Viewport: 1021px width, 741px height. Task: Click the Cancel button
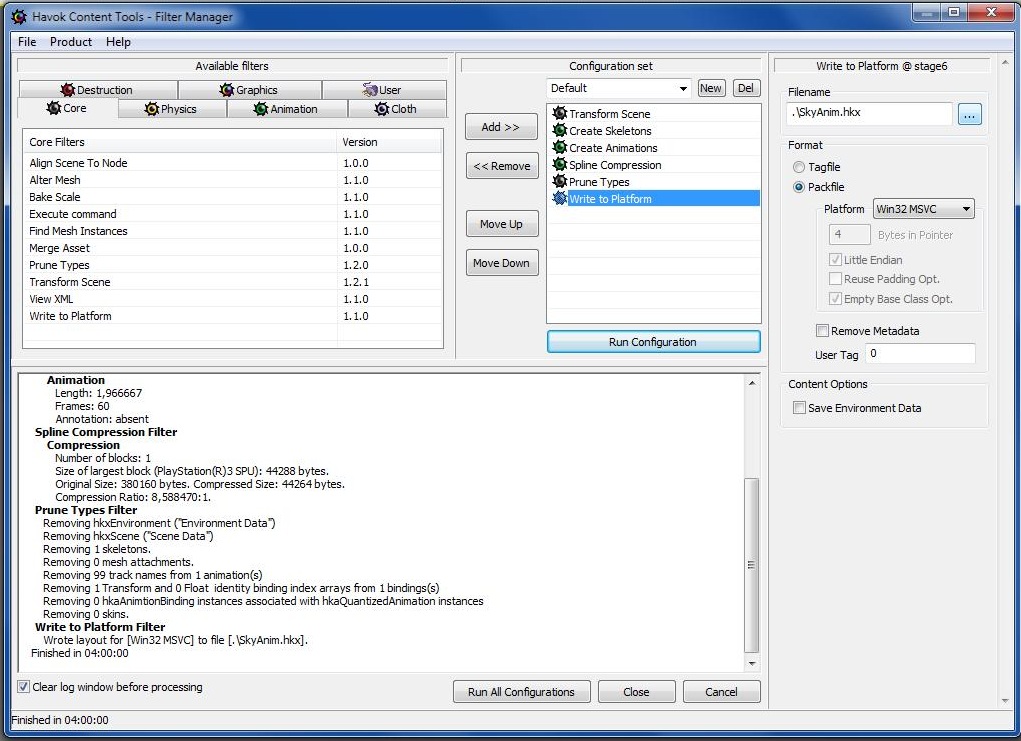pyautogui.click(x=721, y=692)
